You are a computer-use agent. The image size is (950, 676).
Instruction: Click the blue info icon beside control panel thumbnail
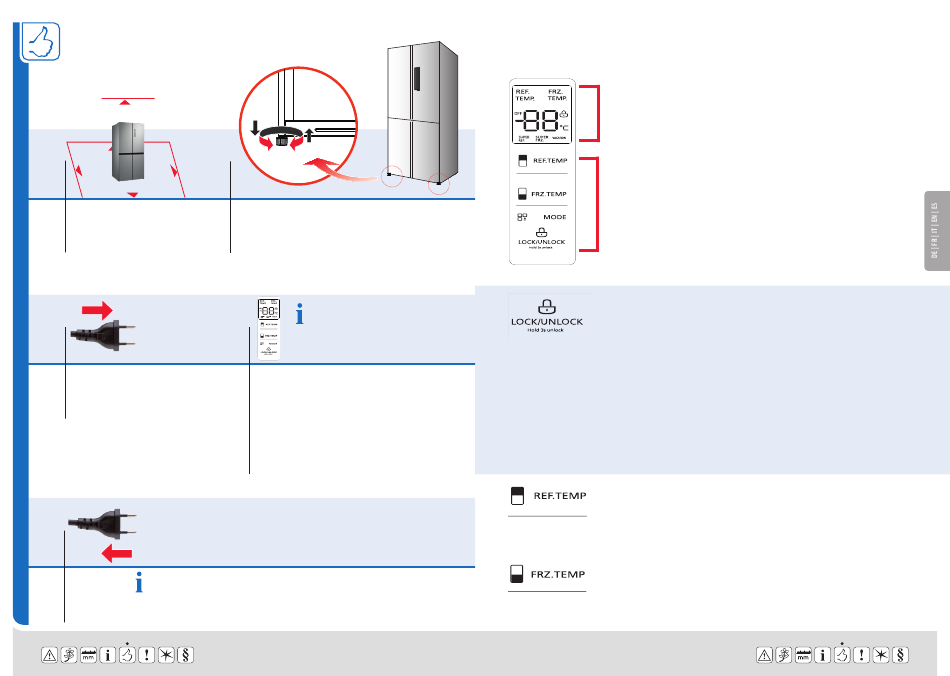(299, 314)
